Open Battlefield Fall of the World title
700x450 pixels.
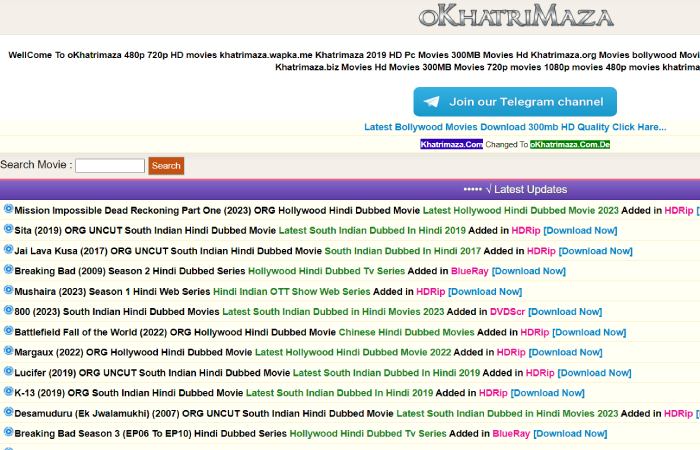[x=175, y=333]
